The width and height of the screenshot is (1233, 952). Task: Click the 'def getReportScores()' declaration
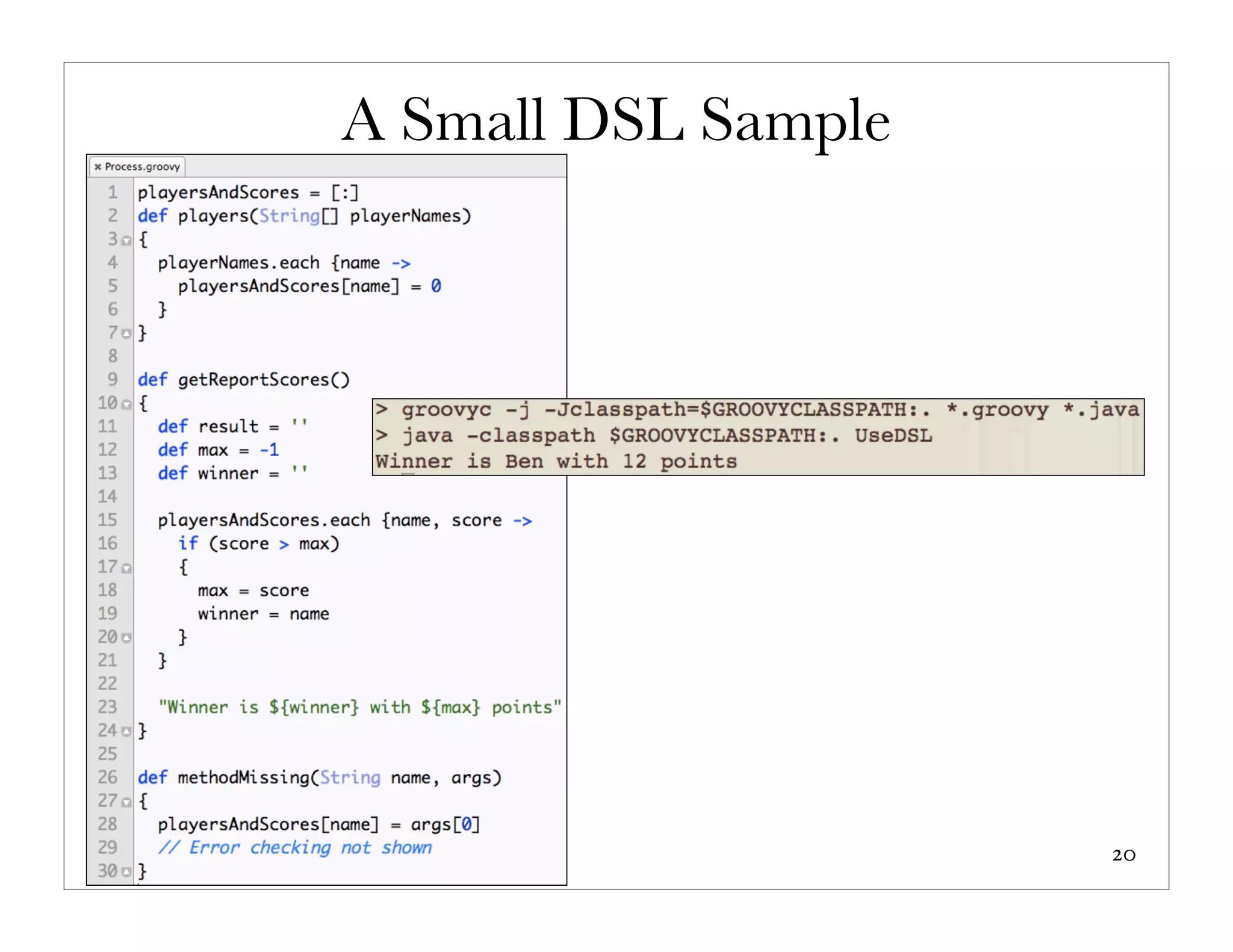coord(243,380)
